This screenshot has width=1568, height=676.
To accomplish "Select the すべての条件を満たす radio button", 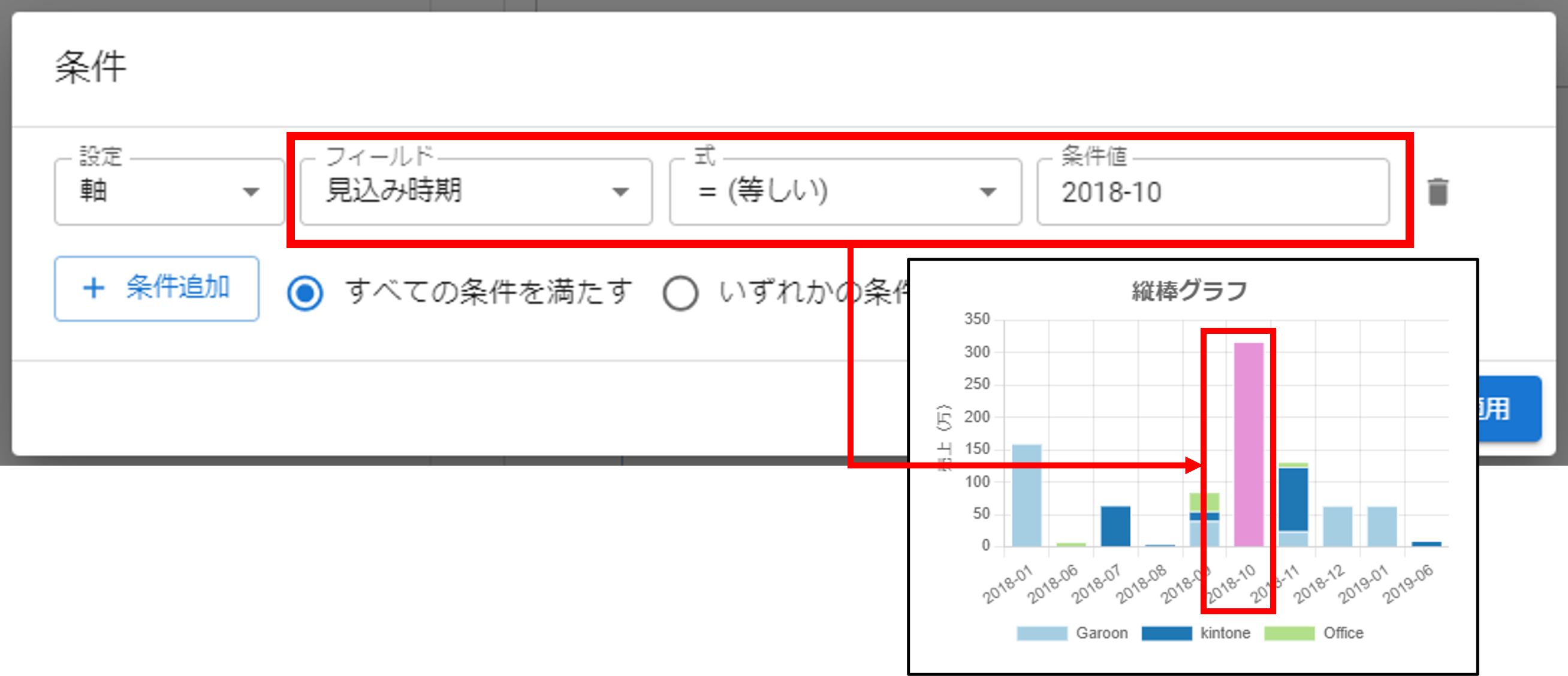I will tap(305, 293).
